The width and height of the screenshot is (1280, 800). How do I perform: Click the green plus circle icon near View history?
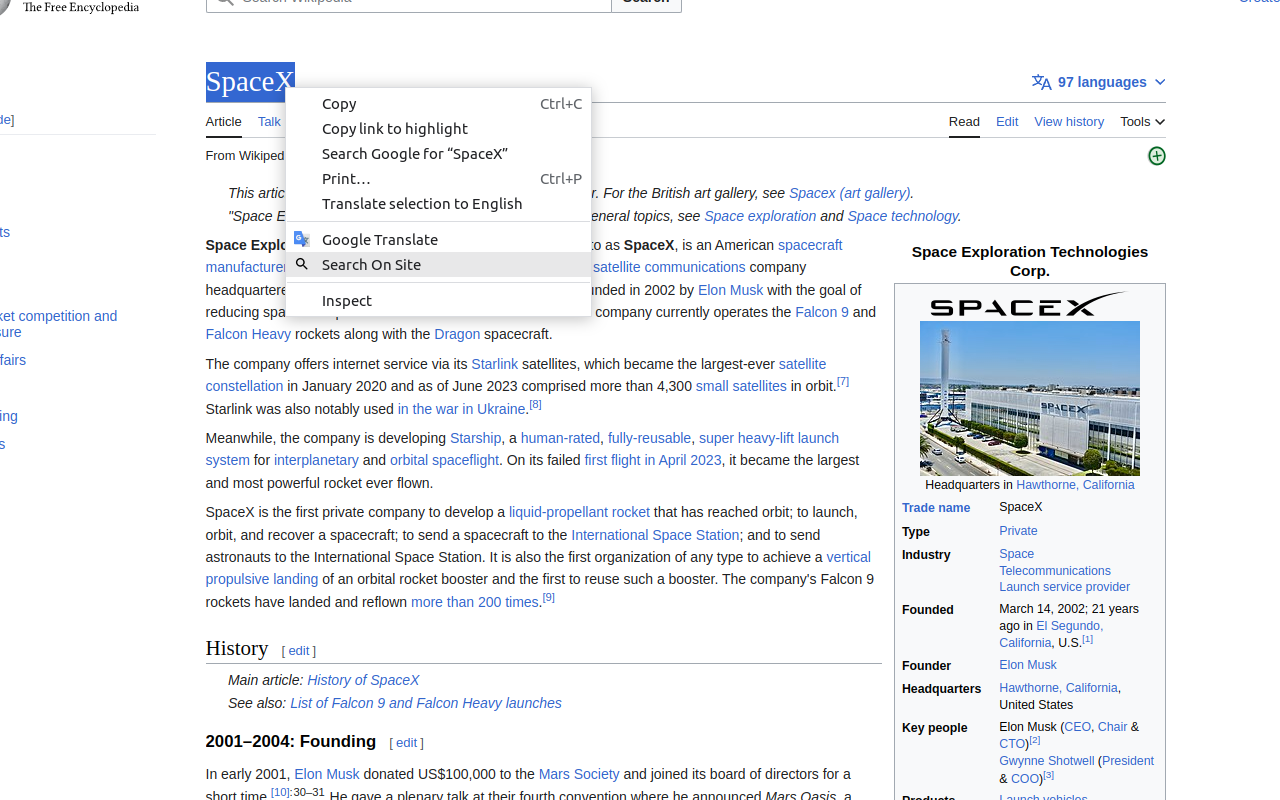(x=1157, y=156)
